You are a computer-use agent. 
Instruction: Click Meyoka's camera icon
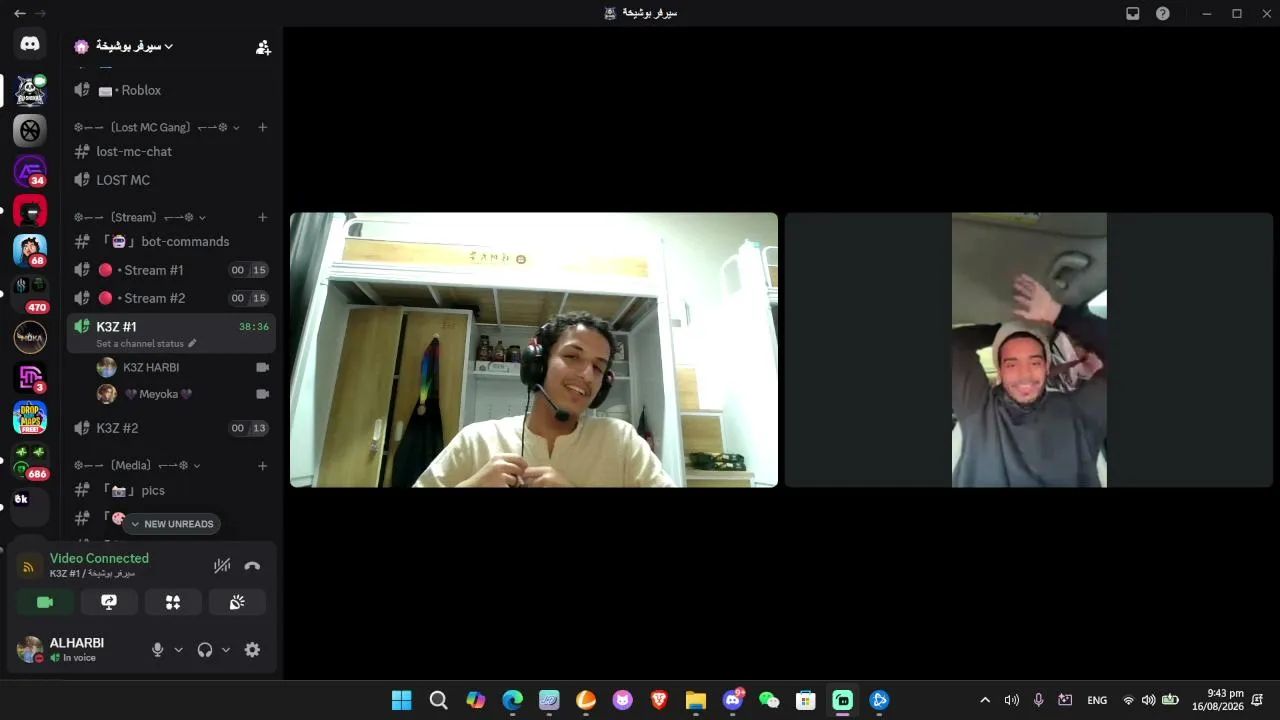click(x=262, y=394)
